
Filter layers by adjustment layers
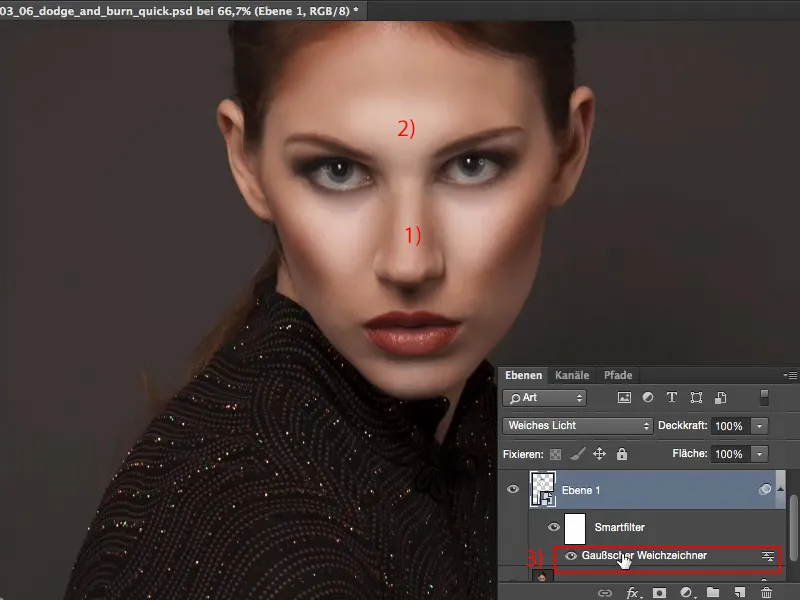coord(647,398)
